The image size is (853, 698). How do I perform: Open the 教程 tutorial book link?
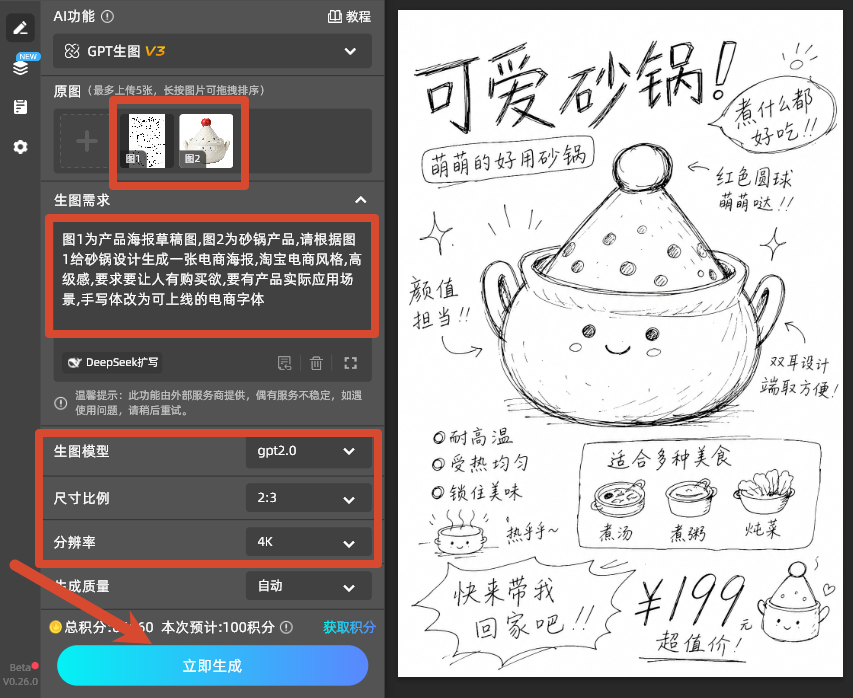click(349, 16)
